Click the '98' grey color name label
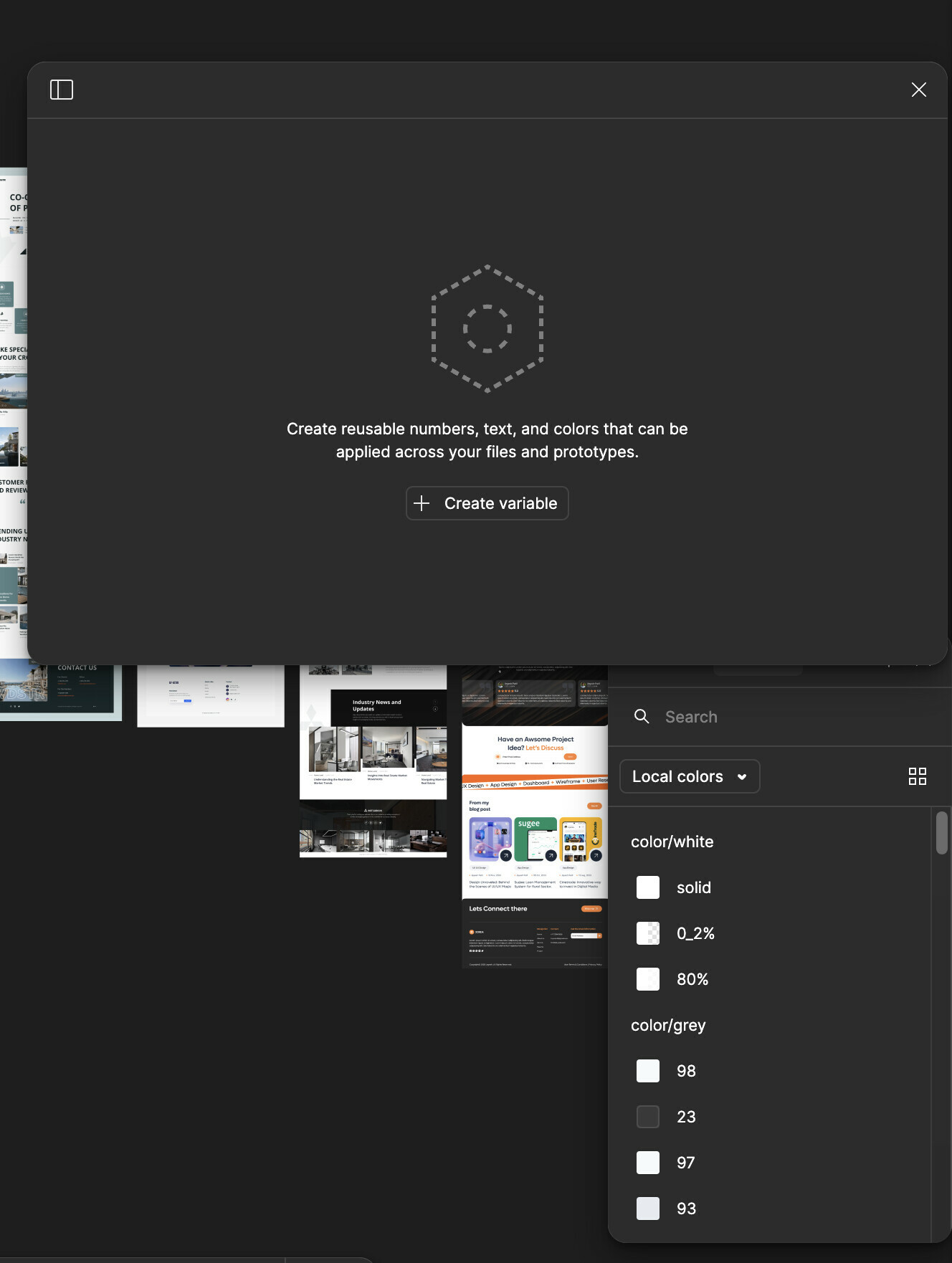Viewport: 952px width, 1263px height. [x=686, y=1071]
